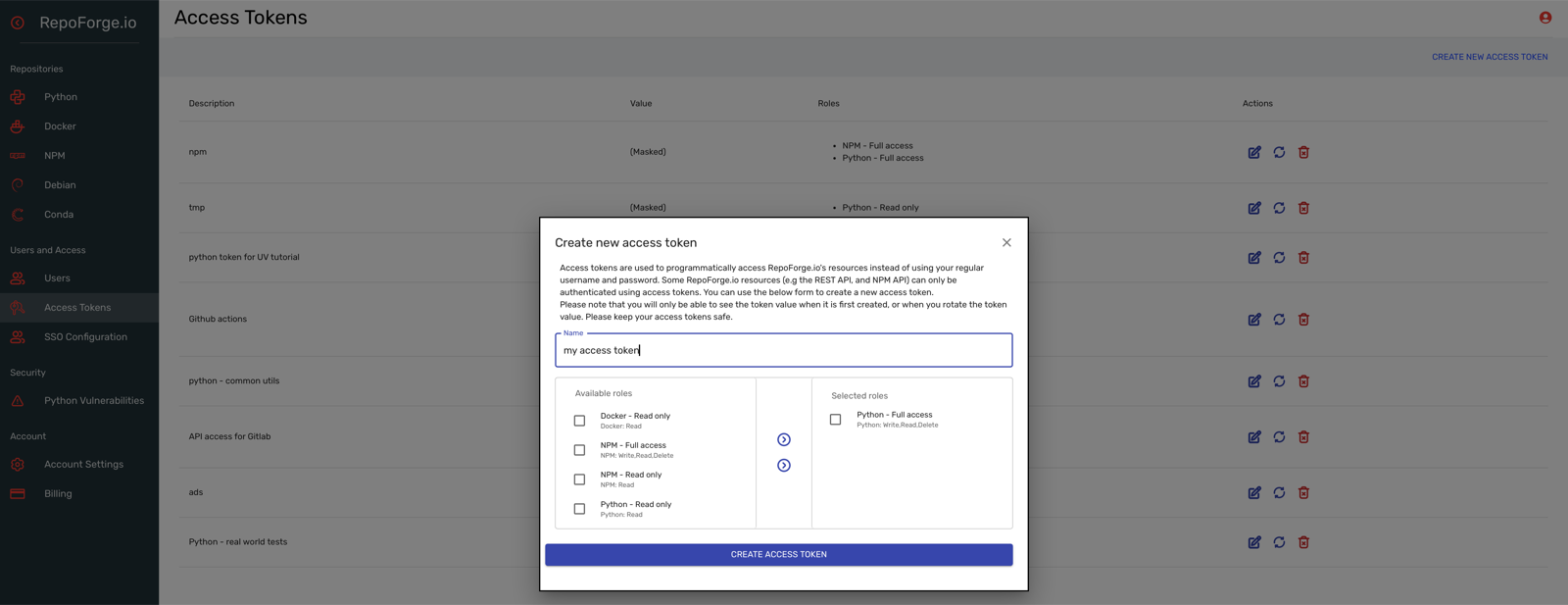Click 'API access for Gitlab' description
The width and height of the screenshot is (1568, 605).
pyautogui.click(x=229, y=437)
